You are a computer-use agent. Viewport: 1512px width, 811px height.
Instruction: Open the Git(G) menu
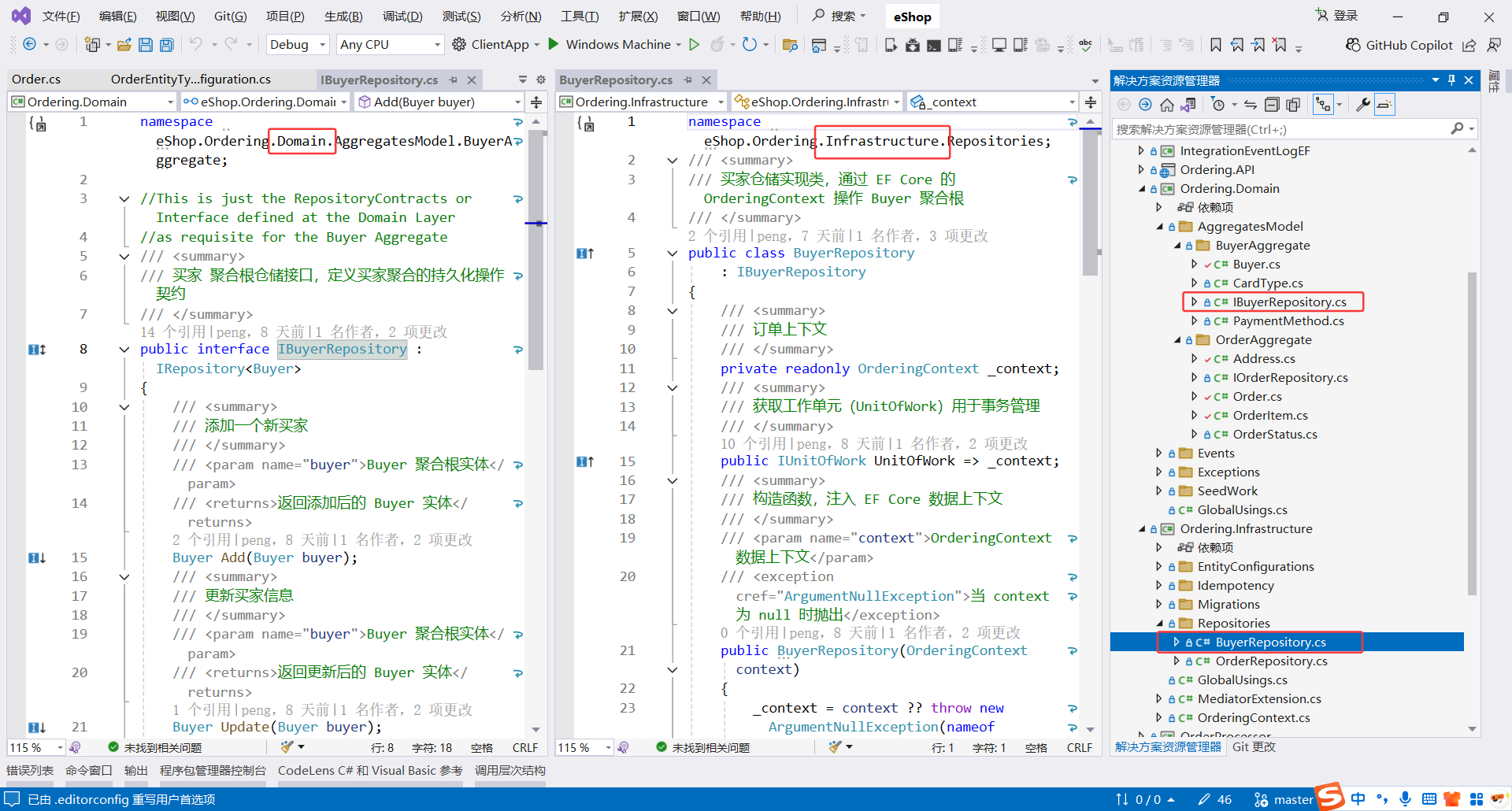coord(230,17)
